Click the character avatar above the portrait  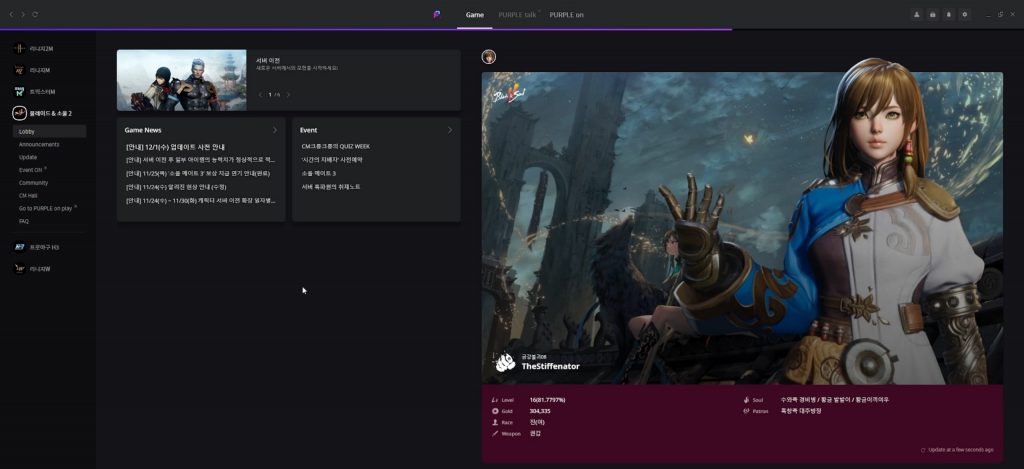tap(488, 57)
